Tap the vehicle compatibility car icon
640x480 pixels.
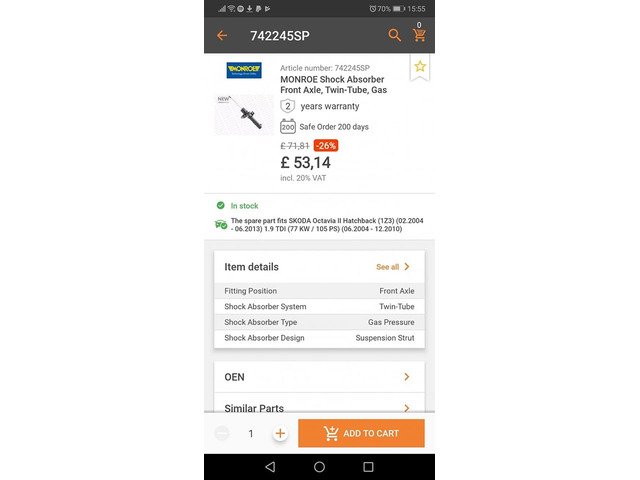point(221,224)
